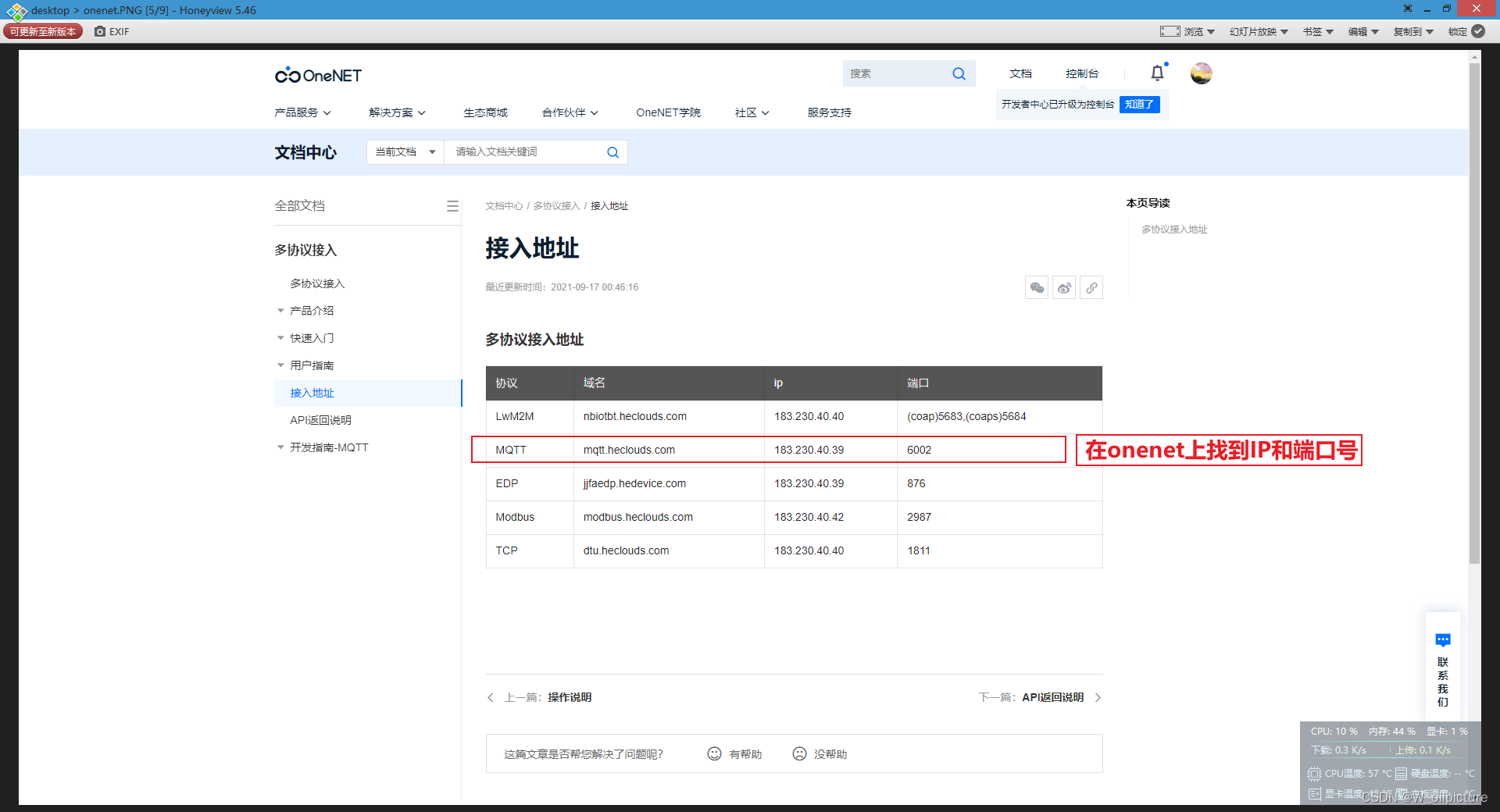Click the lock checkmark icon in Honeyview toolbar

[x=1478, y=31]
